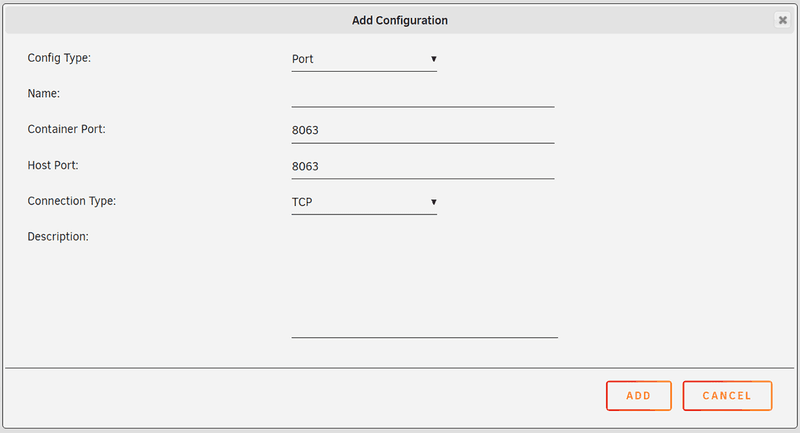Open the Connection Type dropdown showing TCP
Image resolution: width=800 pixels, height=433 pixels.
[360, 202]
